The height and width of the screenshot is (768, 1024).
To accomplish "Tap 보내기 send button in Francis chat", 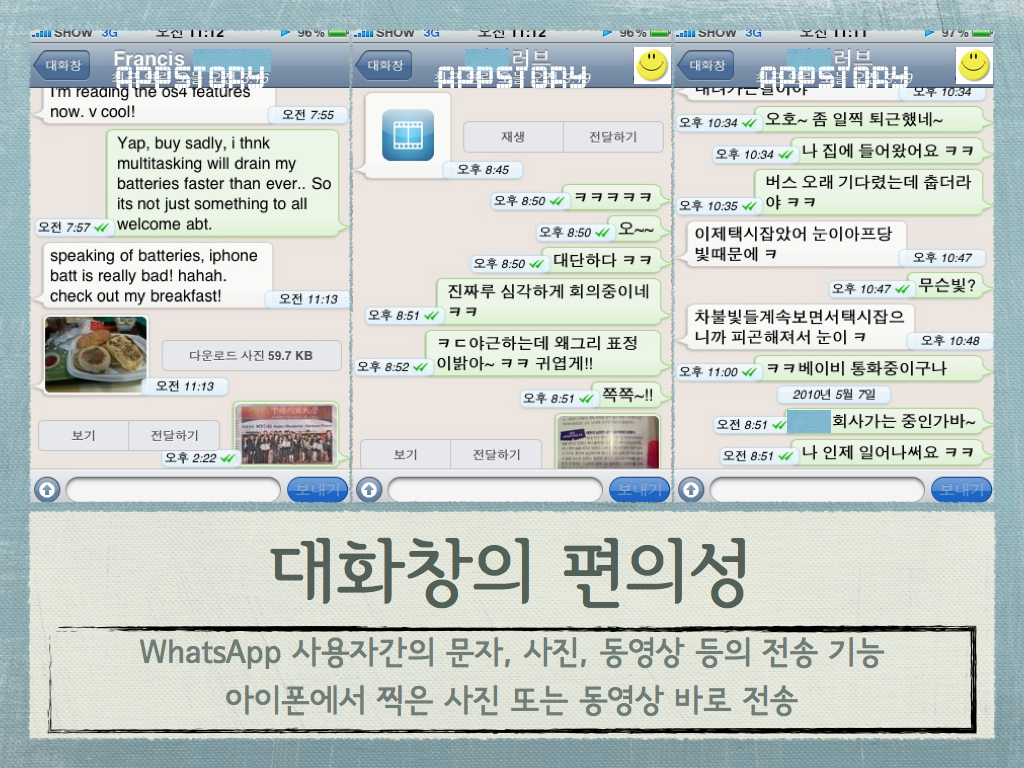I will click(x=318, y=489).
